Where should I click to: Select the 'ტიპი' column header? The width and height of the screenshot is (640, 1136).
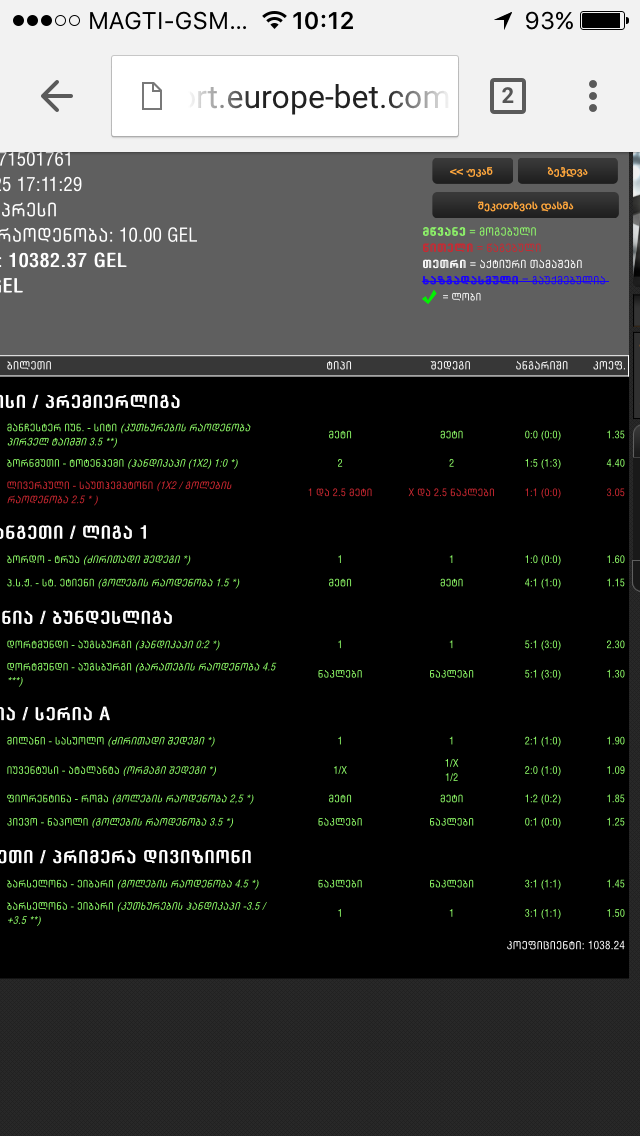point(339,366)
